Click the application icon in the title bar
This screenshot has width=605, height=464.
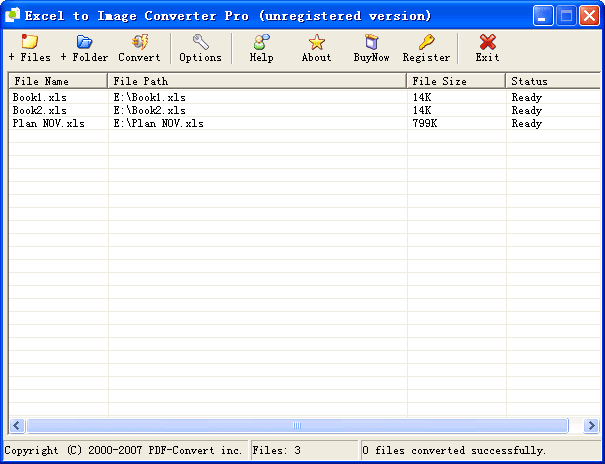(x=12, y=15)
